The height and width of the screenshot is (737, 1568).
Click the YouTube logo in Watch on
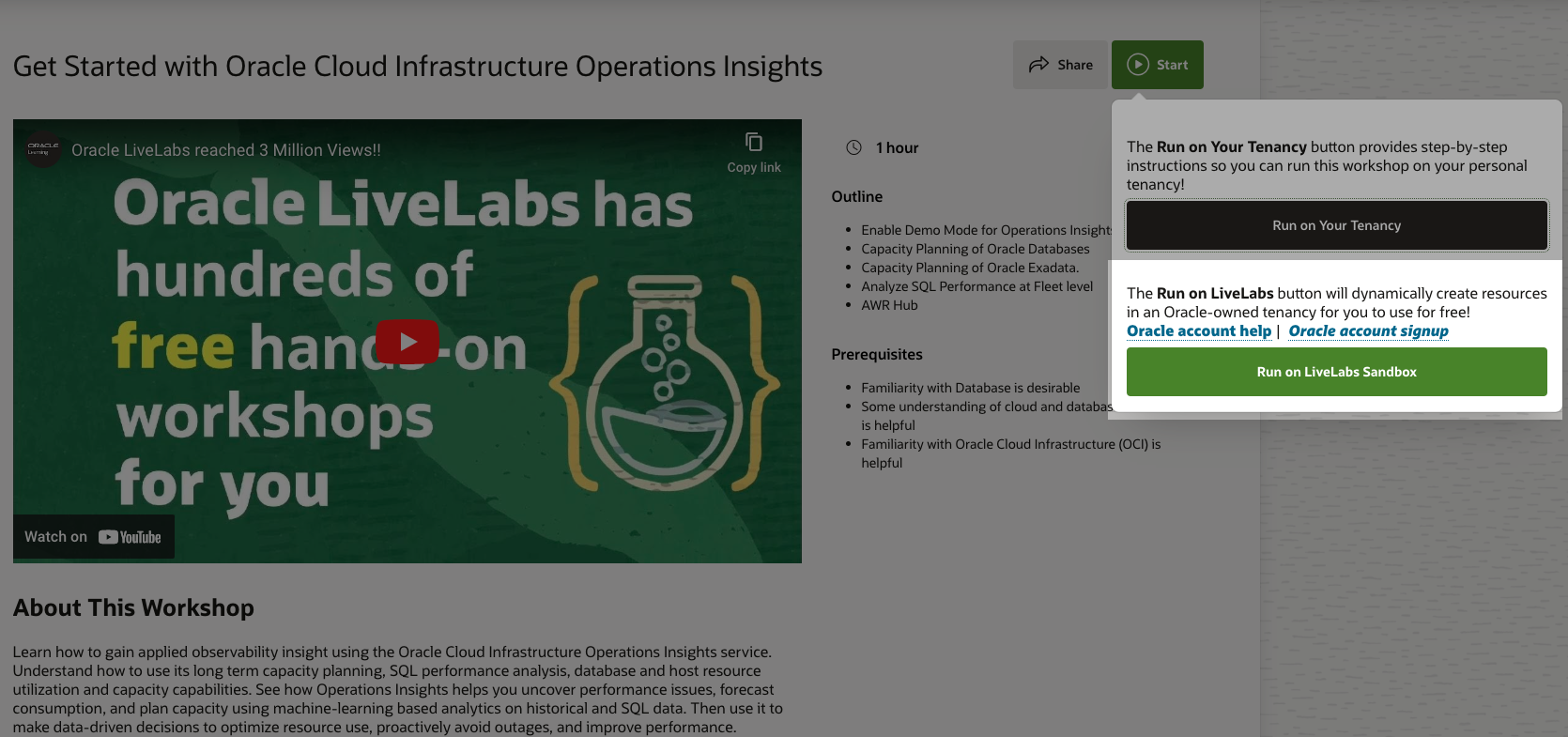(x=130, y=537)
